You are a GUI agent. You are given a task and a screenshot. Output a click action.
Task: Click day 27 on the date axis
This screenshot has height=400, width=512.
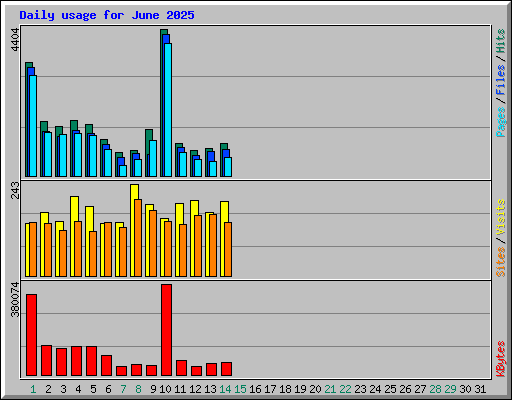(420, 389)
